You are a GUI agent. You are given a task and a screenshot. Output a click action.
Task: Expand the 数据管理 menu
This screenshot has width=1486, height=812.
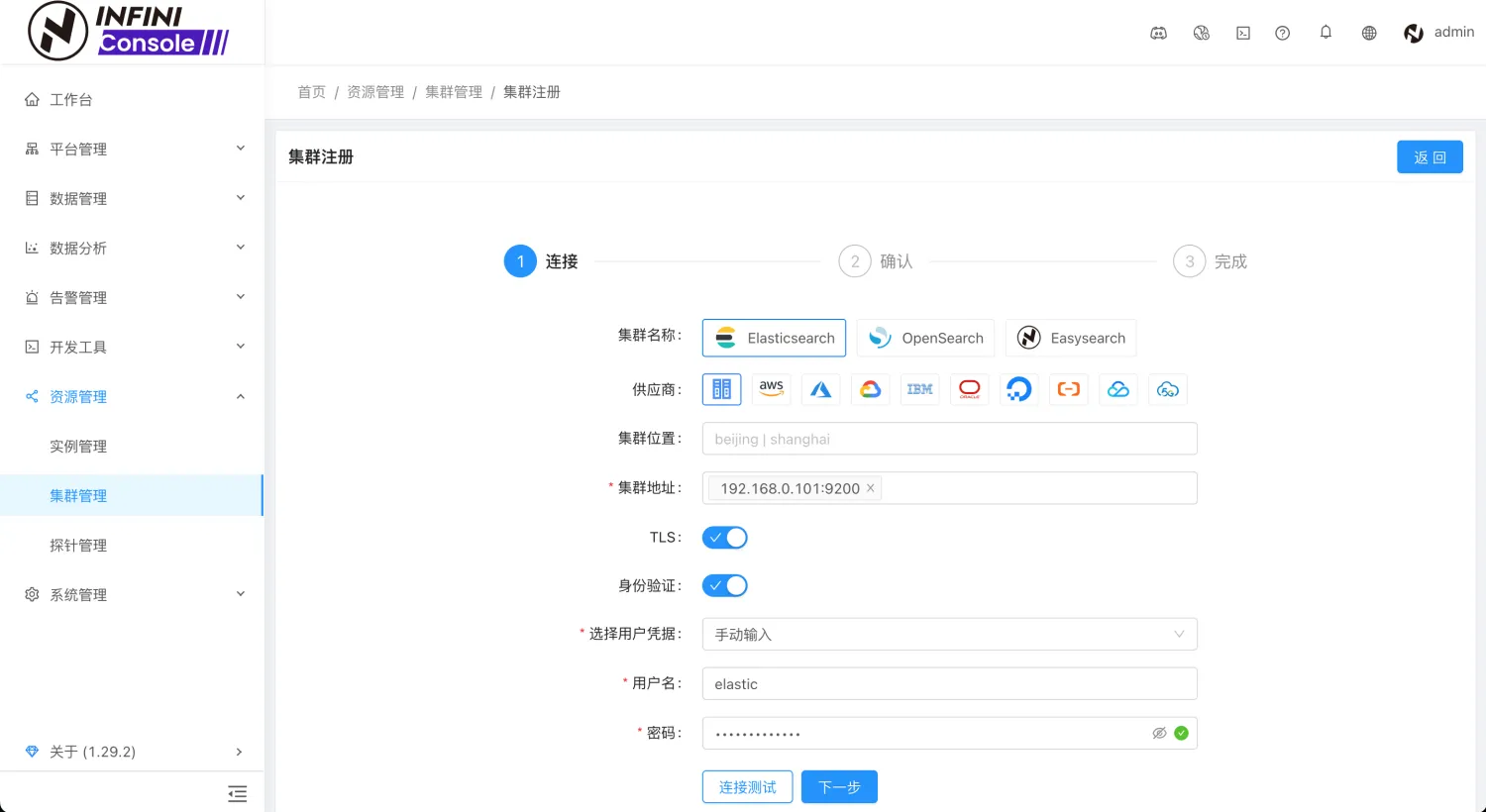pyautogui.click(x=132, y=198)
